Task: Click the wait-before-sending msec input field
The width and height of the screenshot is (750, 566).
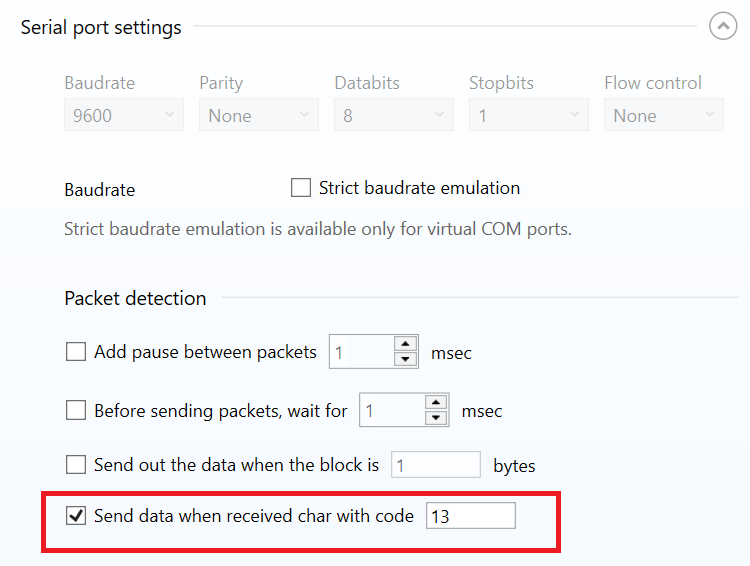Action: (391, 410)
